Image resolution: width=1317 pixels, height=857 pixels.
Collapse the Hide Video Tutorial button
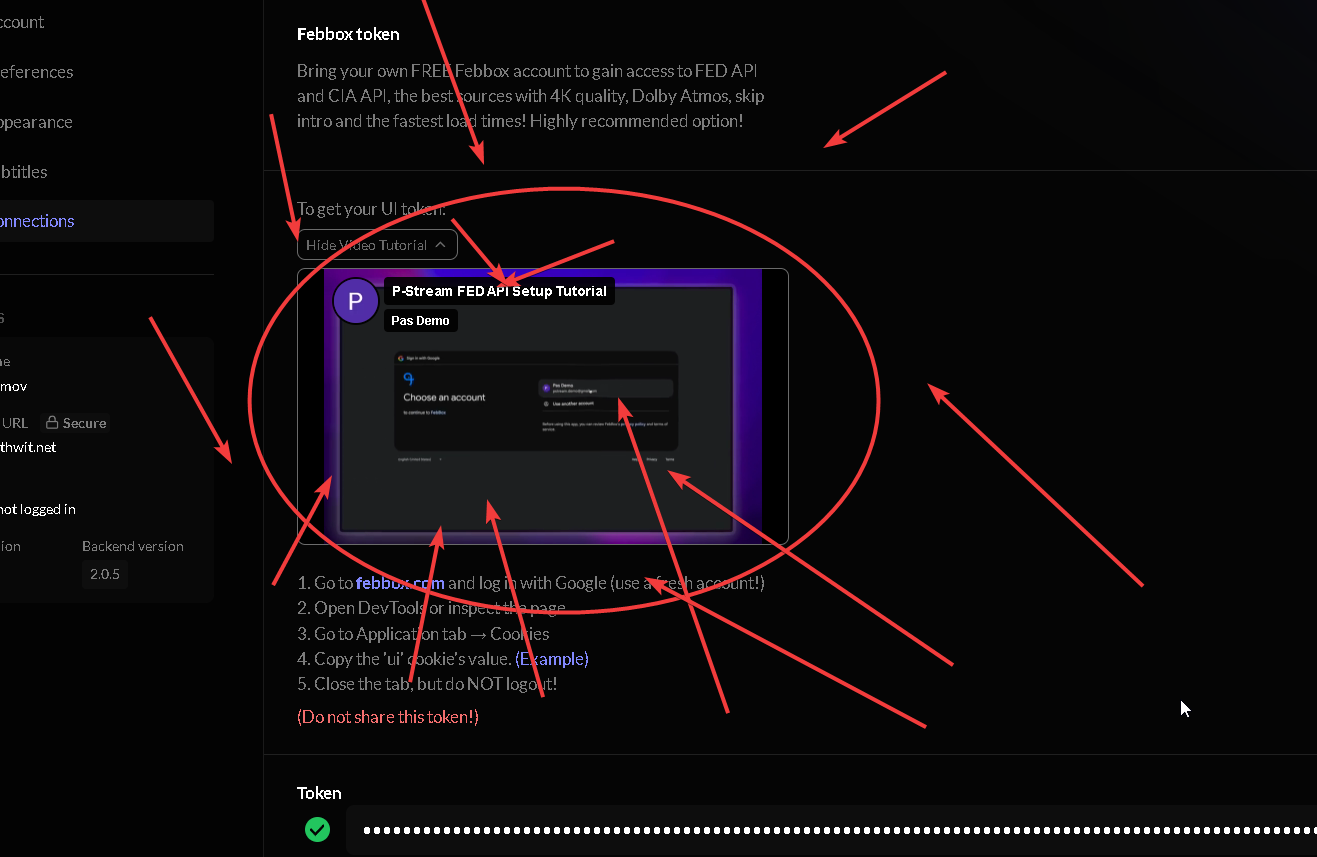point(377,245)
